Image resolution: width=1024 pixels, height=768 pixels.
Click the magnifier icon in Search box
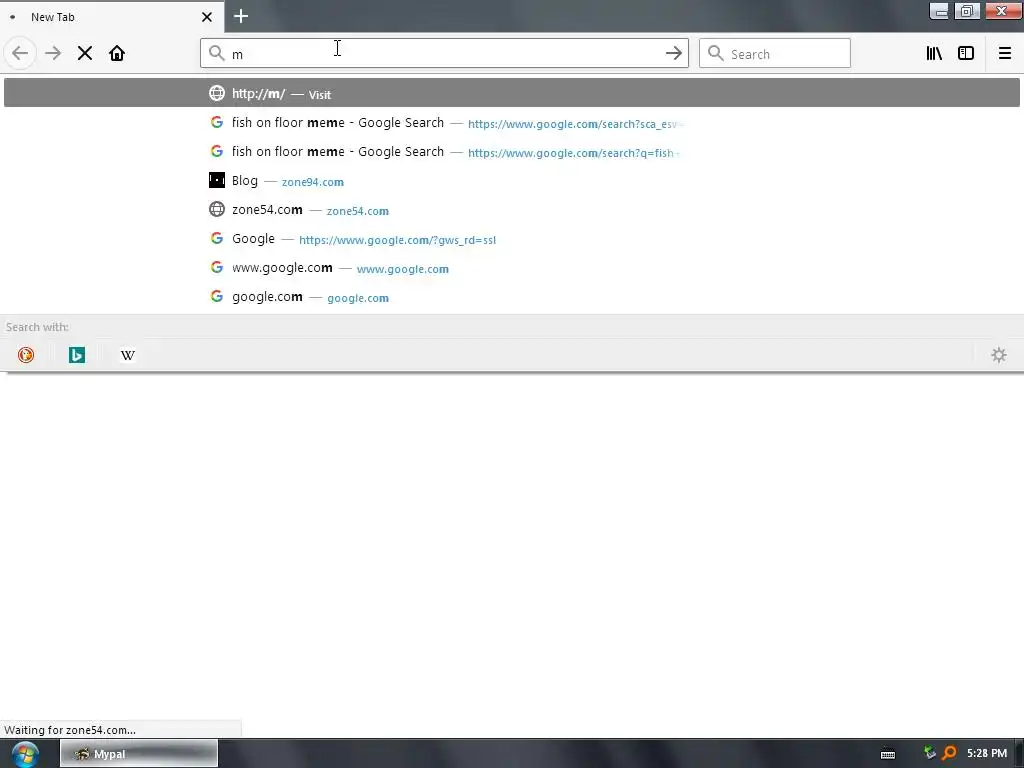[716, 53]
